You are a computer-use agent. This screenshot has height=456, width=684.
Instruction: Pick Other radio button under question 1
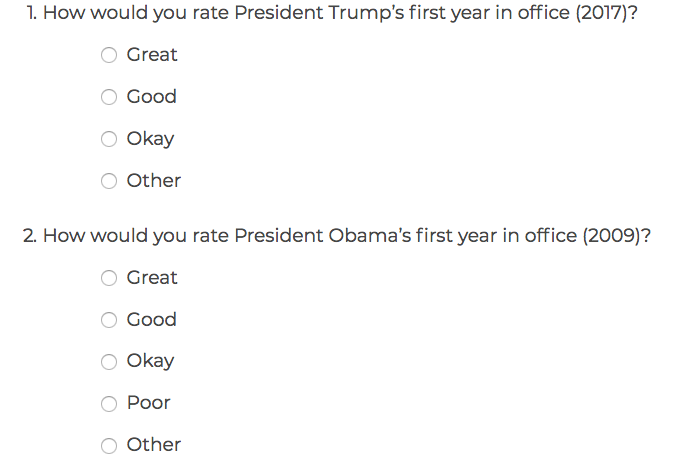(x=109, y=182)
